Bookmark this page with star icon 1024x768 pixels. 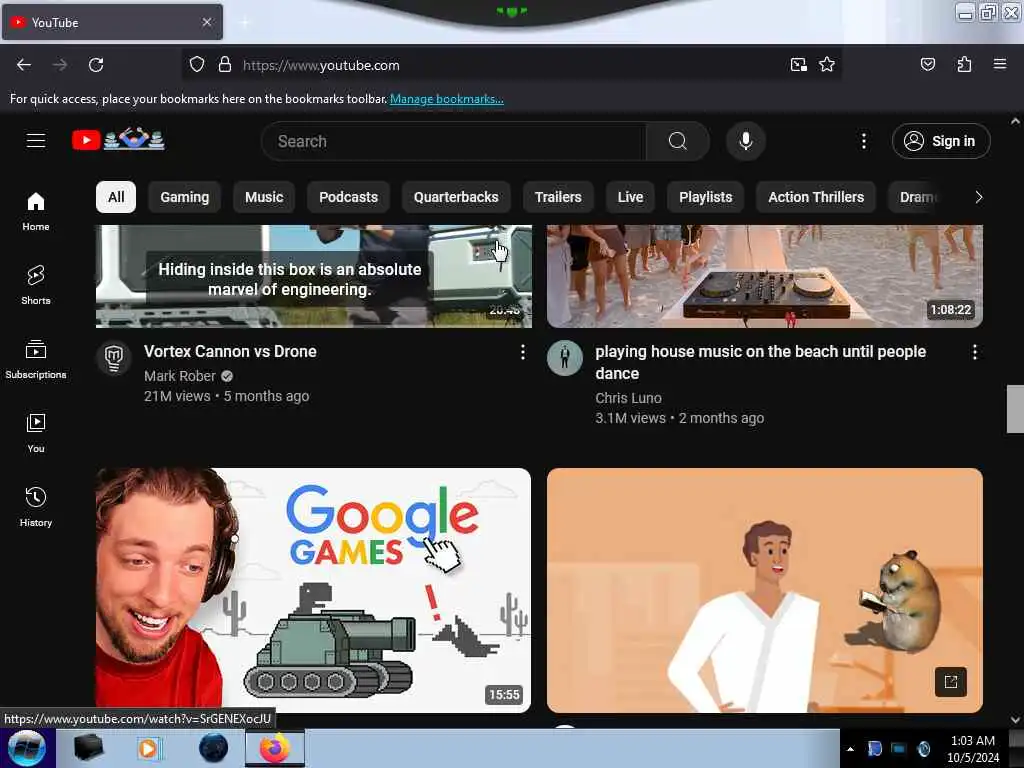point(827,65)
